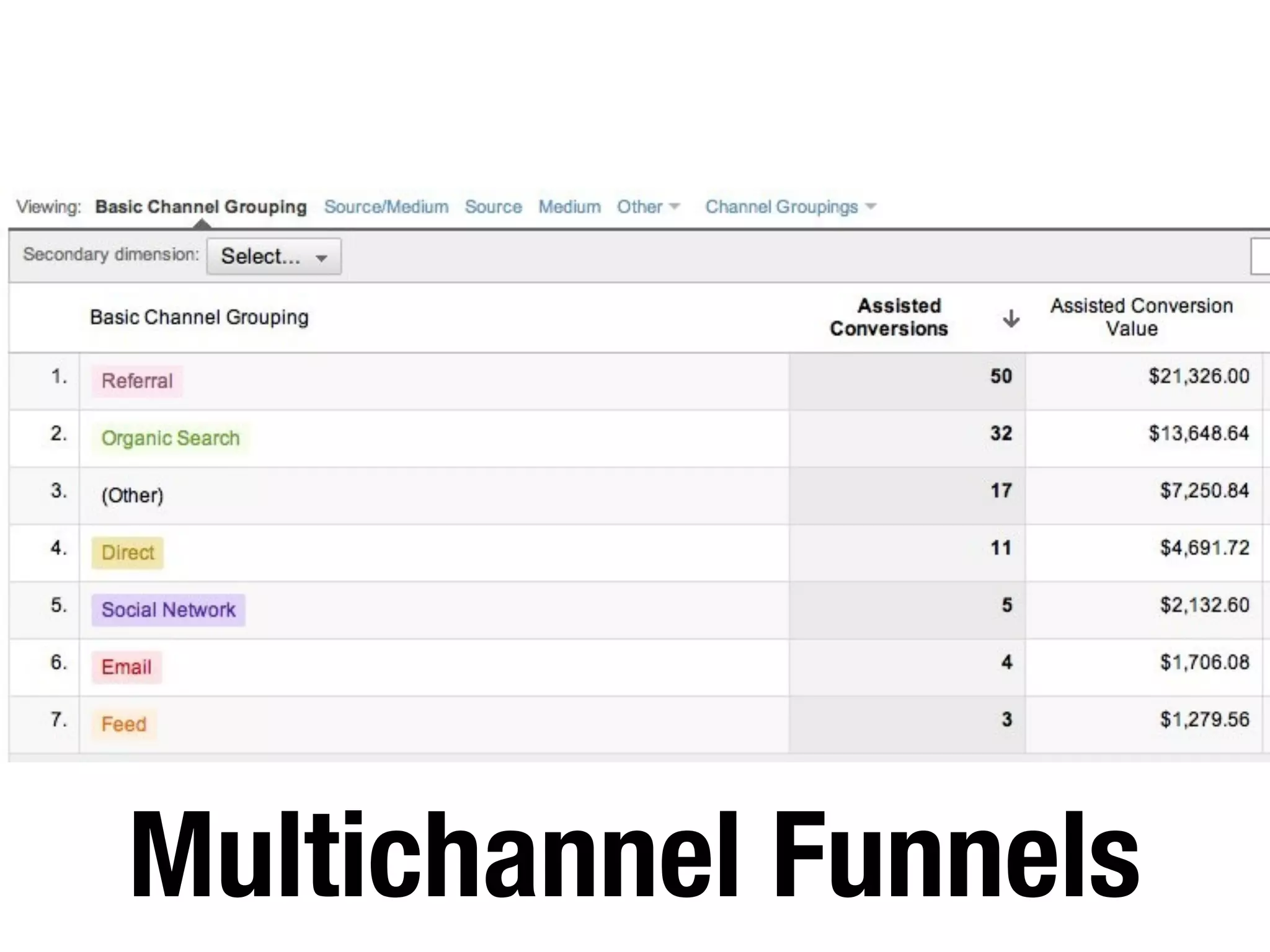1270x952 pixels.
Task: Sort by Assisted Conversion Value column
Action: pos(1141,317)
